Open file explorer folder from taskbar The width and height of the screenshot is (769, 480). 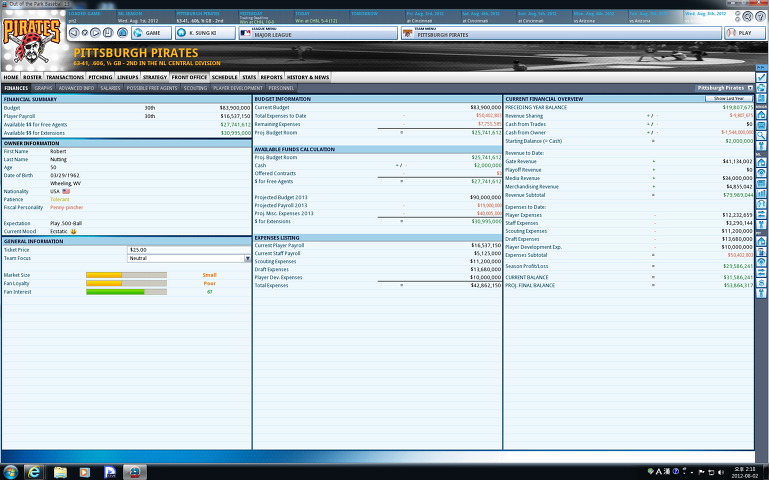tap(60, 472)
